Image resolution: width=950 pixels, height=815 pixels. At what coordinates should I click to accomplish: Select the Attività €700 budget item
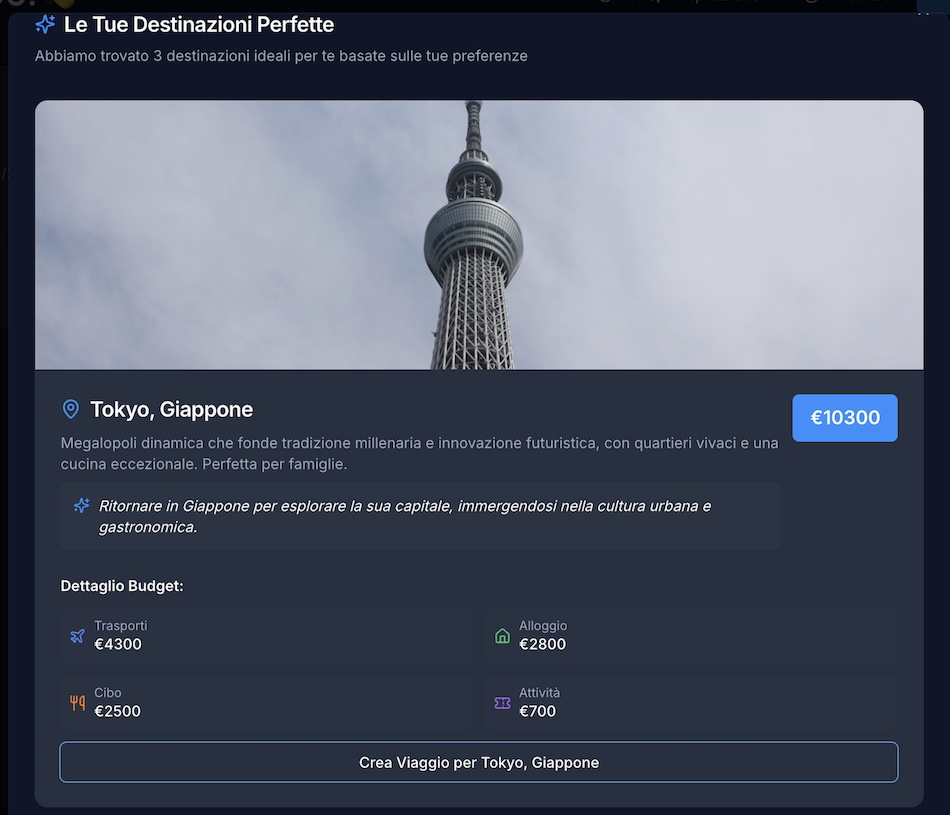pos(691,703)
